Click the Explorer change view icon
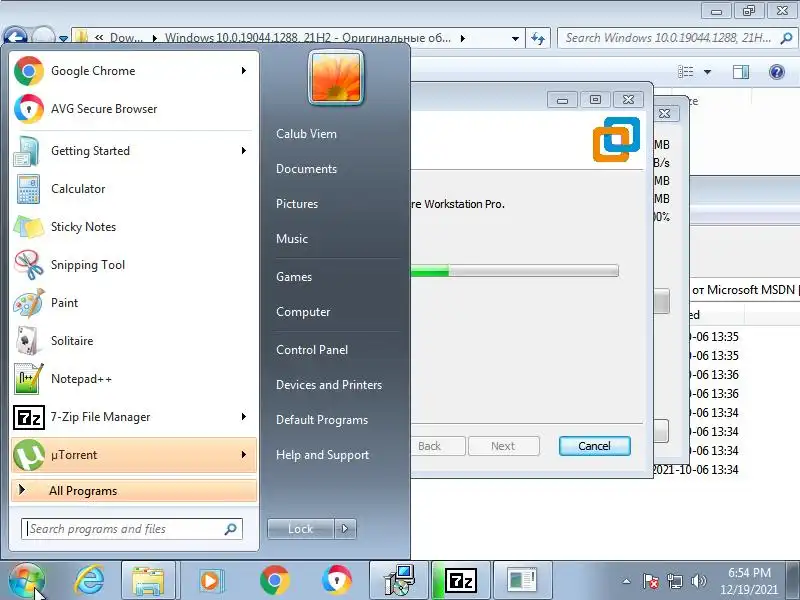The width and height of the screenshot is (800, 600). (x=686, y=72)
